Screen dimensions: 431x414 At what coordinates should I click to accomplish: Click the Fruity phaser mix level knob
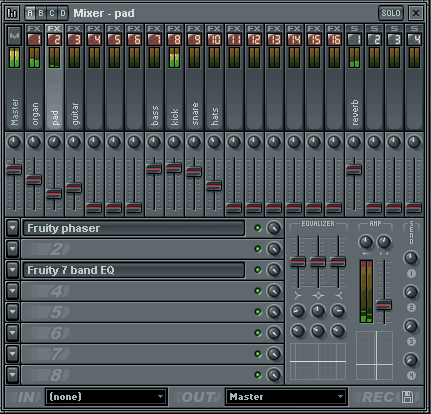click(x=274, y=228)
